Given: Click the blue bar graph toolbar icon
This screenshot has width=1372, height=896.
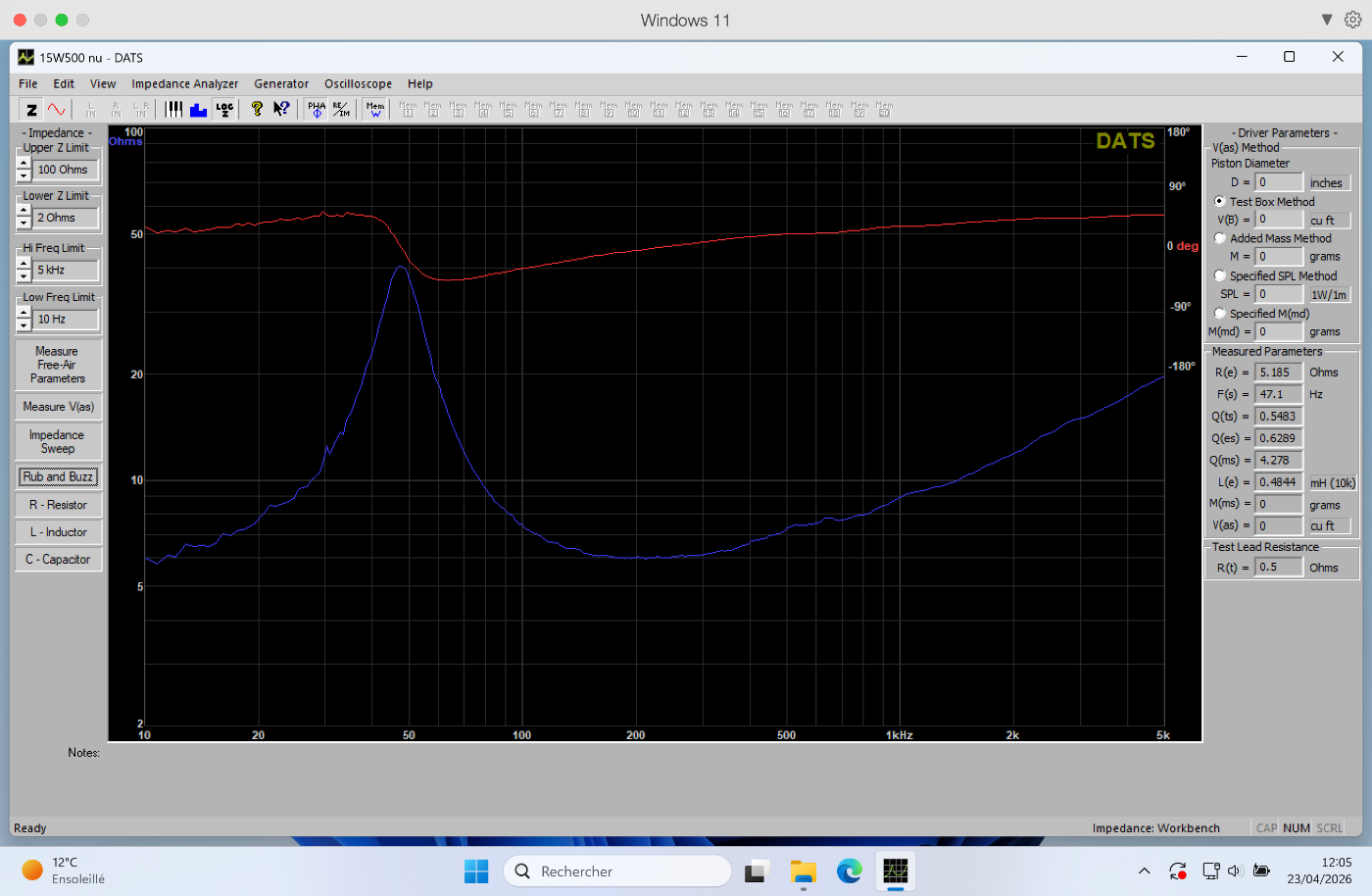Looking at the screenshot, I should point(198,110).
